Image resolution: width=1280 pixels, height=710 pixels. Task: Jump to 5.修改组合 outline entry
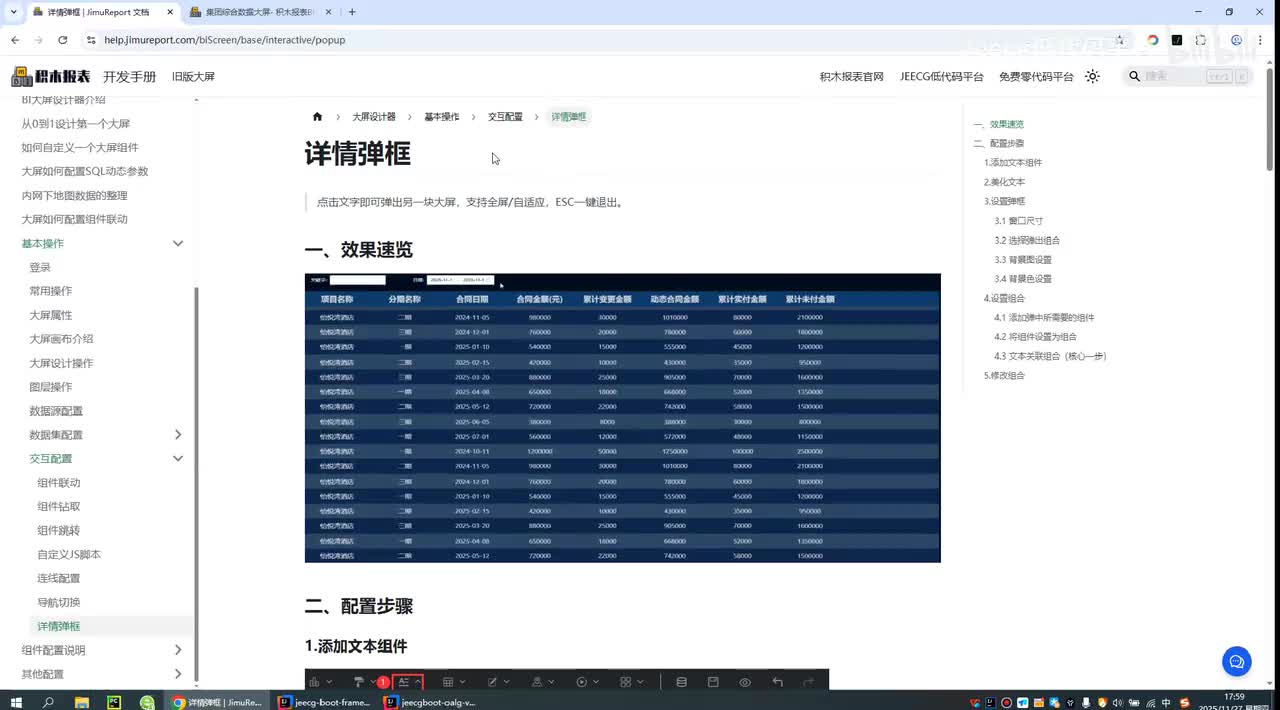pos(1004,376)
